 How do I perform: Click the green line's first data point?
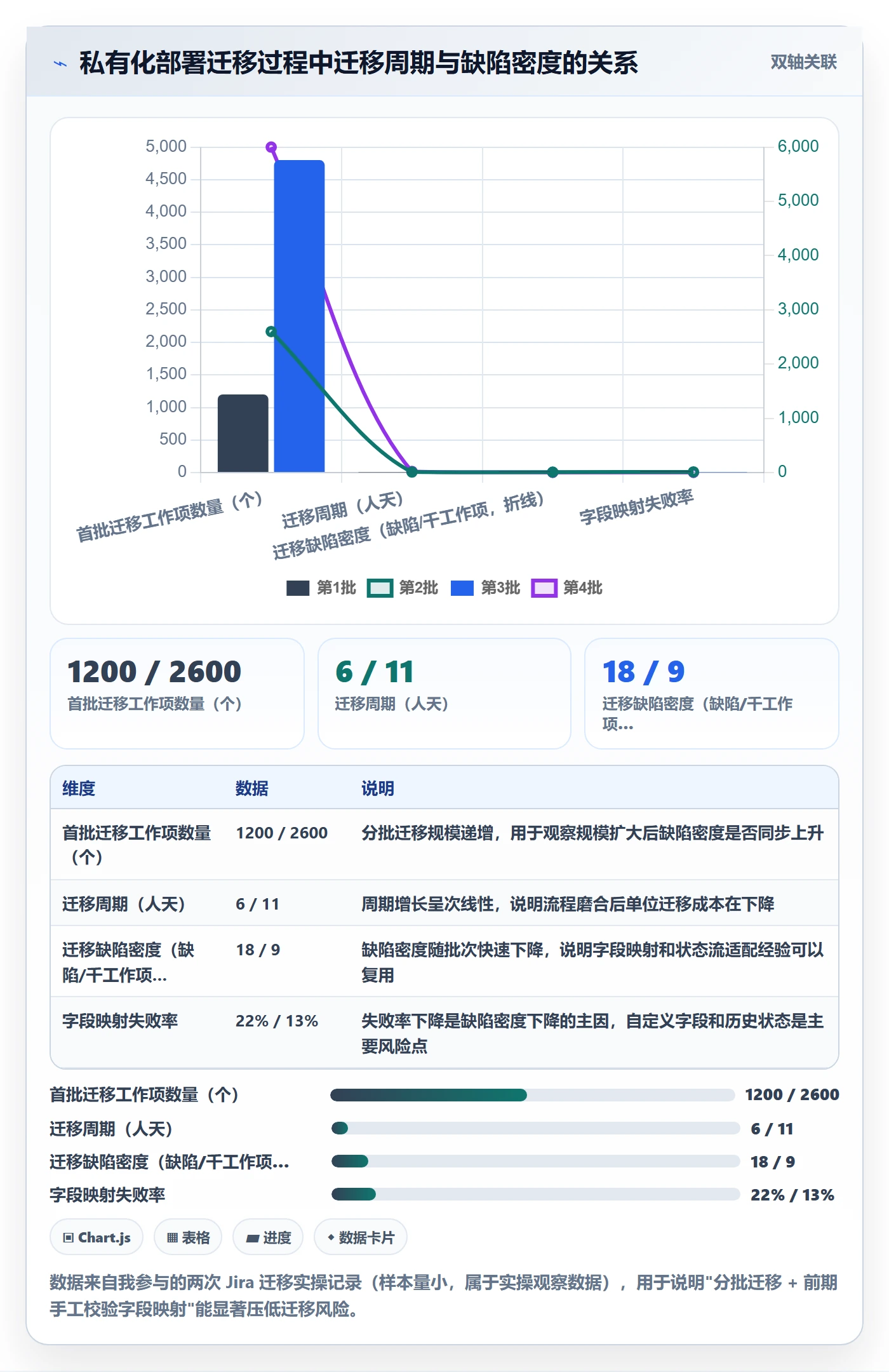[271, 332]
